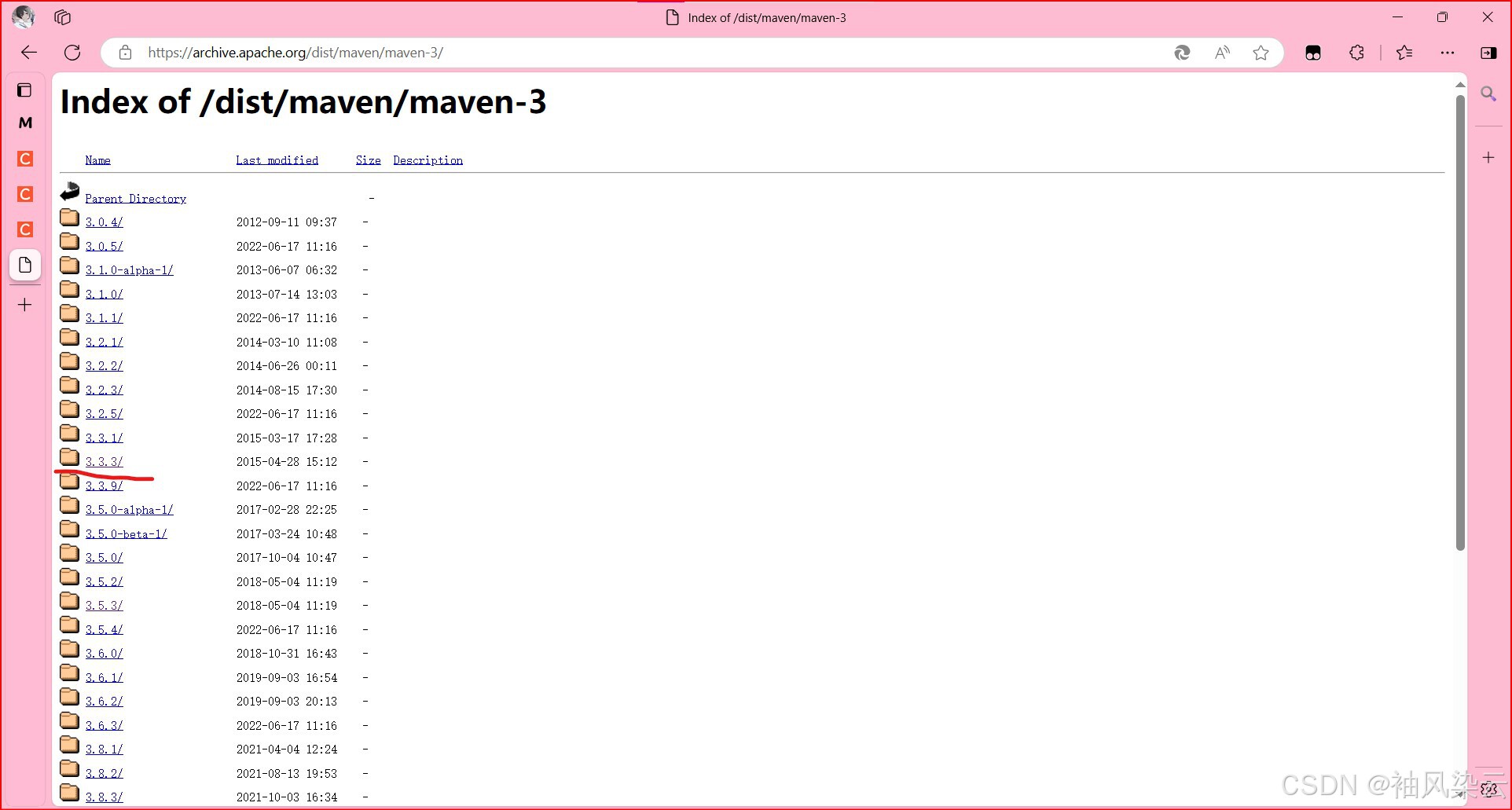Screen dimensions: 1512x810
Task: Open the 3.1.1/ directory
Action: (x=105, y=318)
